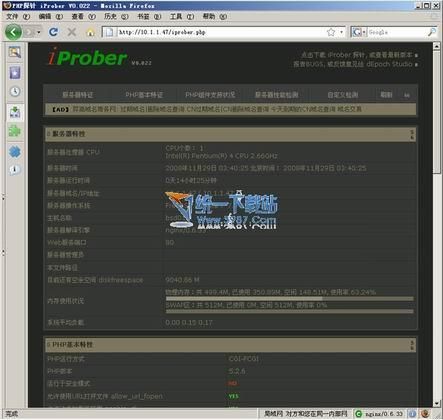Click the status bar Firefox-like orange icon

tap(425, 414)
